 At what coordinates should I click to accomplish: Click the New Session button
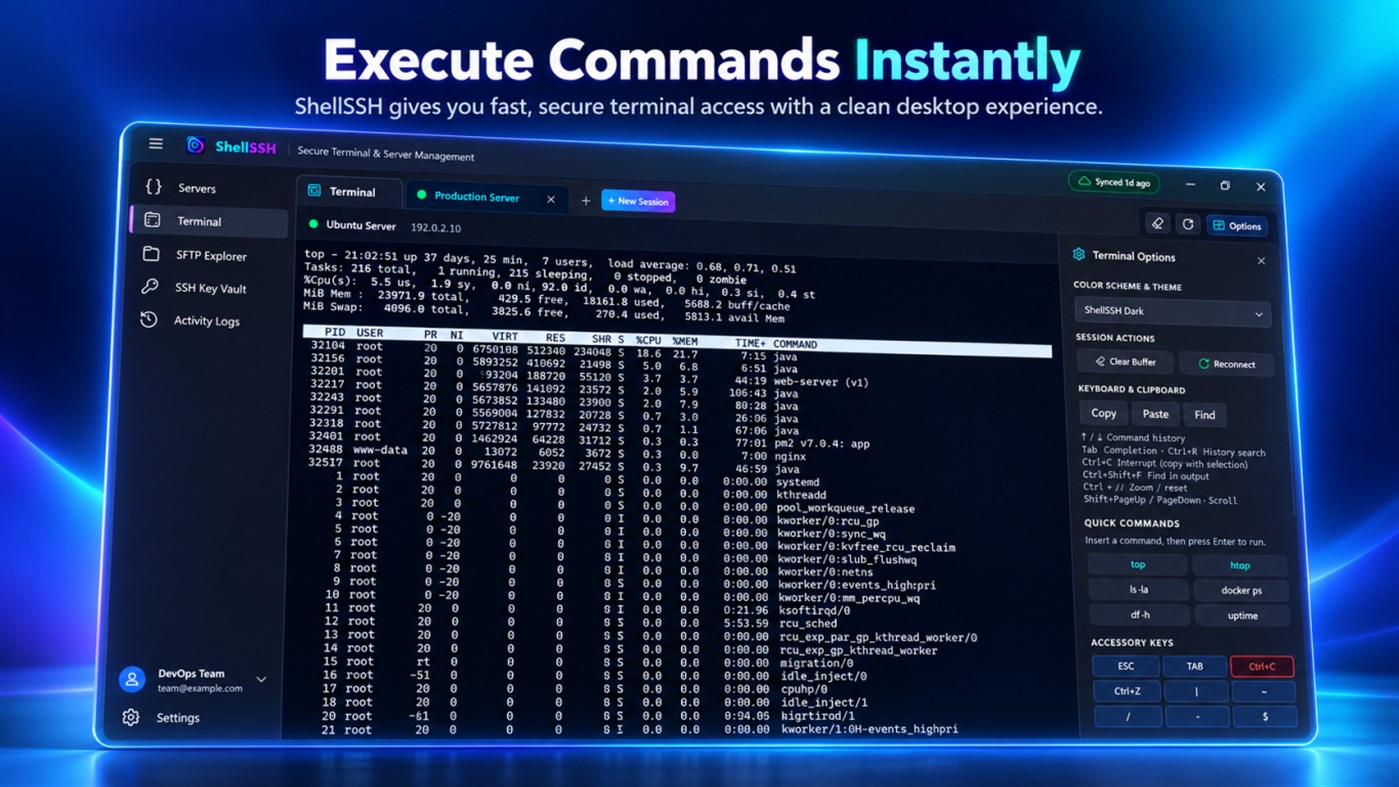(638, 201)
